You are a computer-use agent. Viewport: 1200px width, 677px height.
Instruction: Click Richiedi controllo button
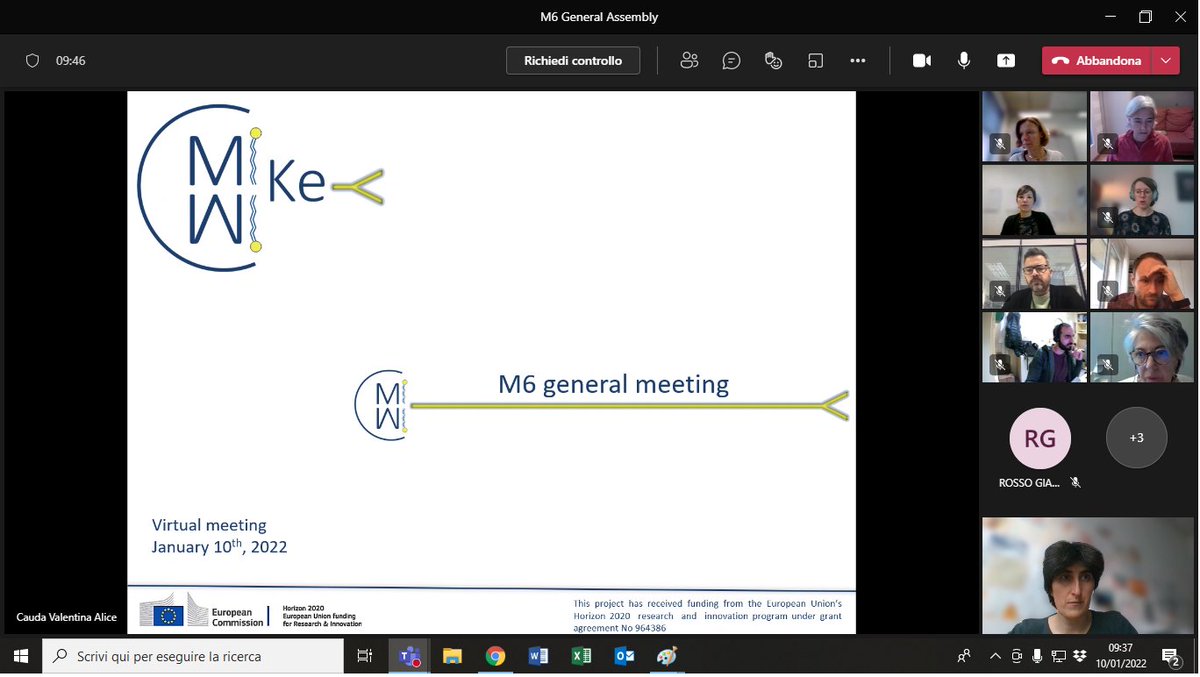pos(573,60)
